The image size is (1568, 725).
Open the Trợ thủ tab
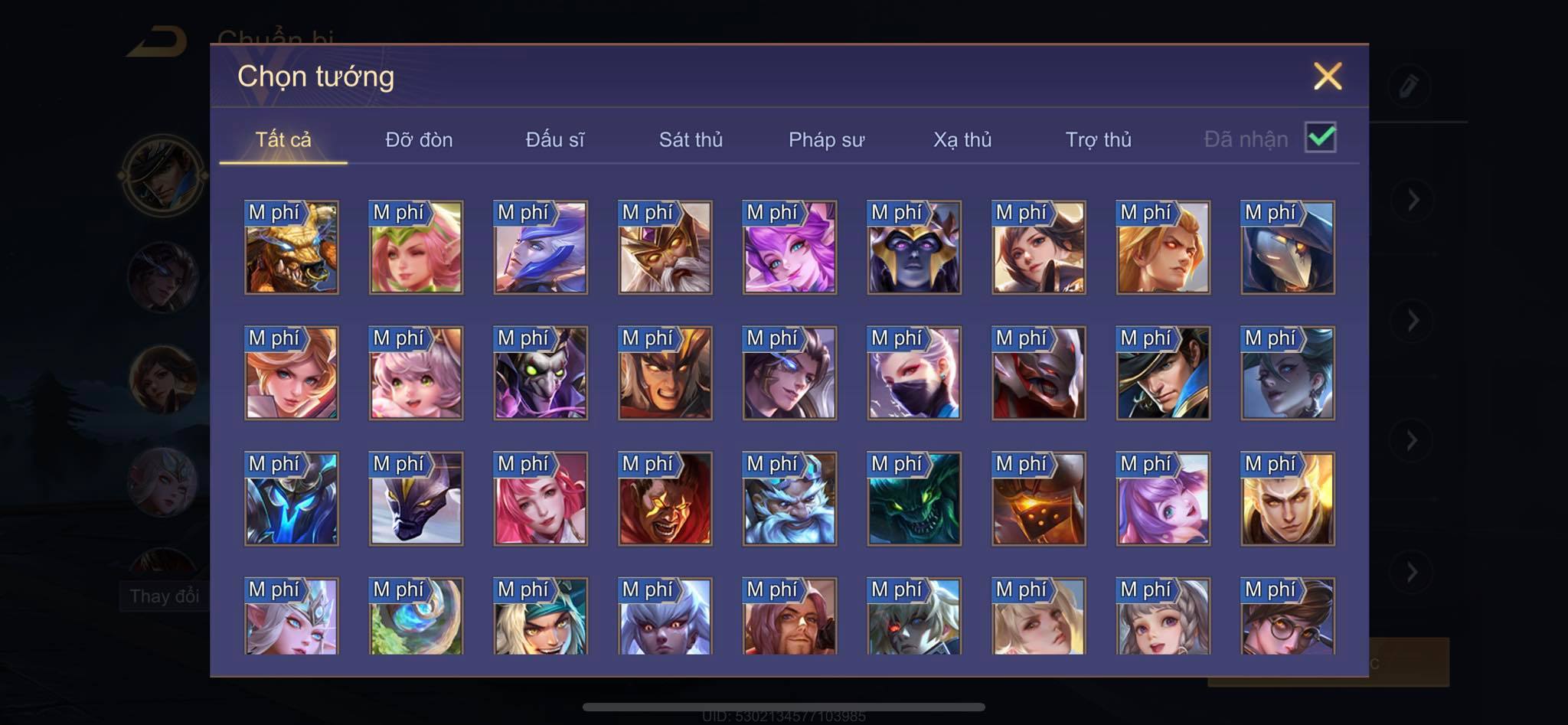click(x=1098, y=139)
